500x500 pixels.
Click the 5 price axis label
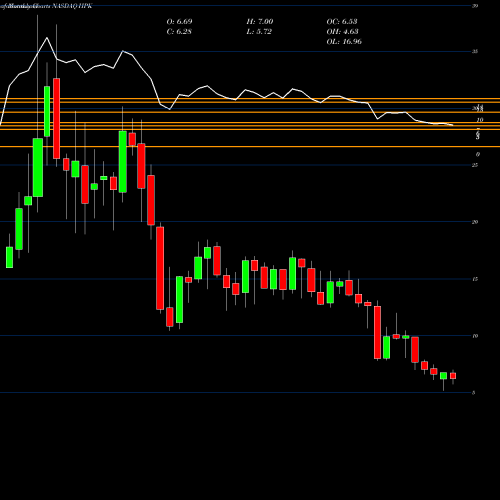[474, 393]
